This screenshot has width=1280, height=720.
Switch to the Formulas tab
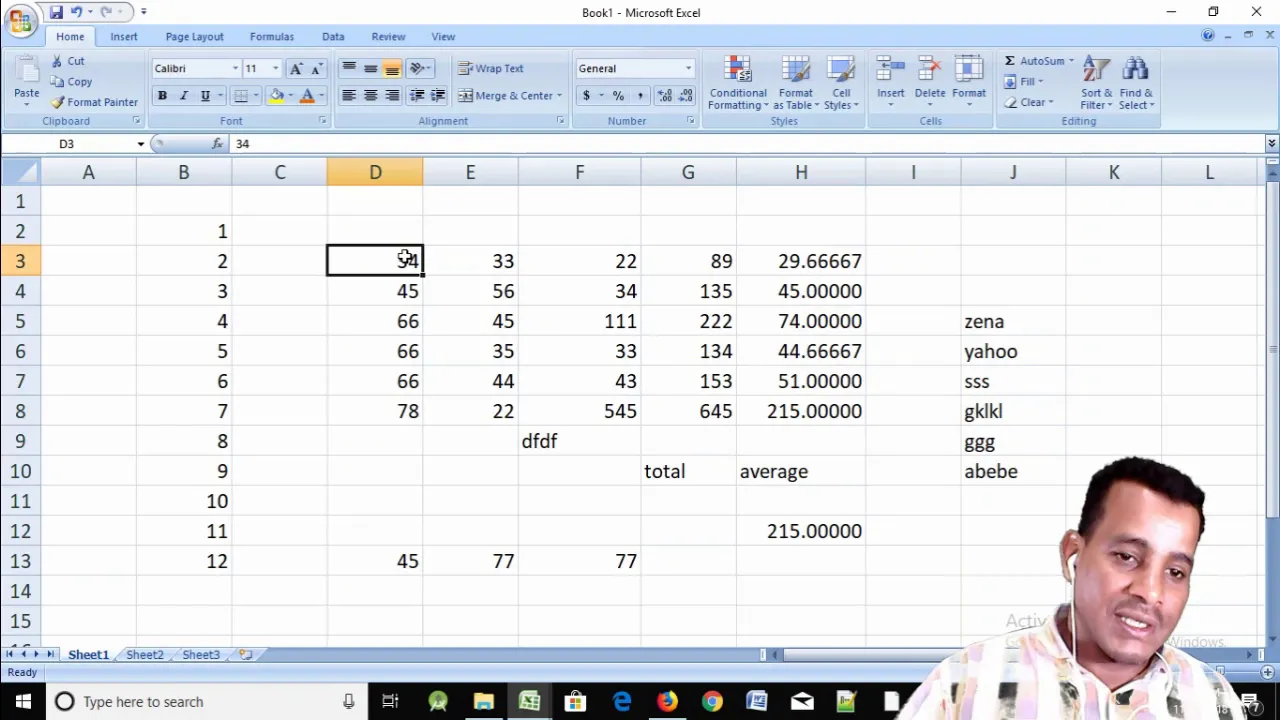272,36
